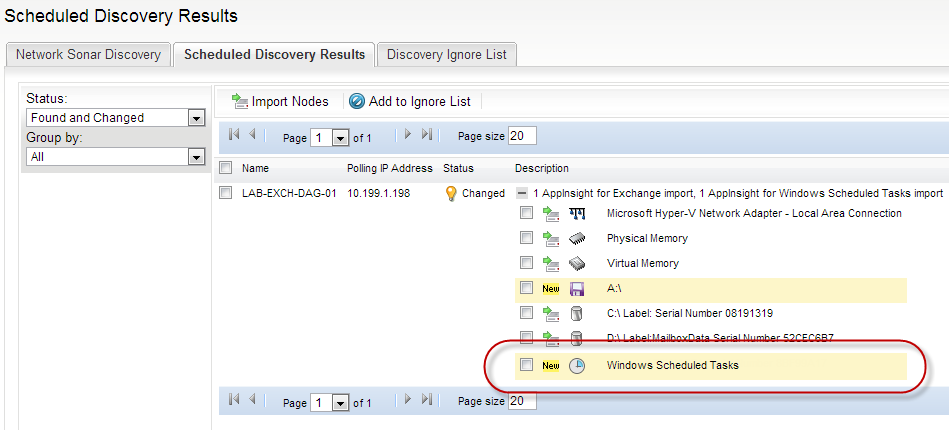Click the New badge beside Windows Scheduled Tasks
This screenshot has width=949, height=430.
(x=551, y=366)
